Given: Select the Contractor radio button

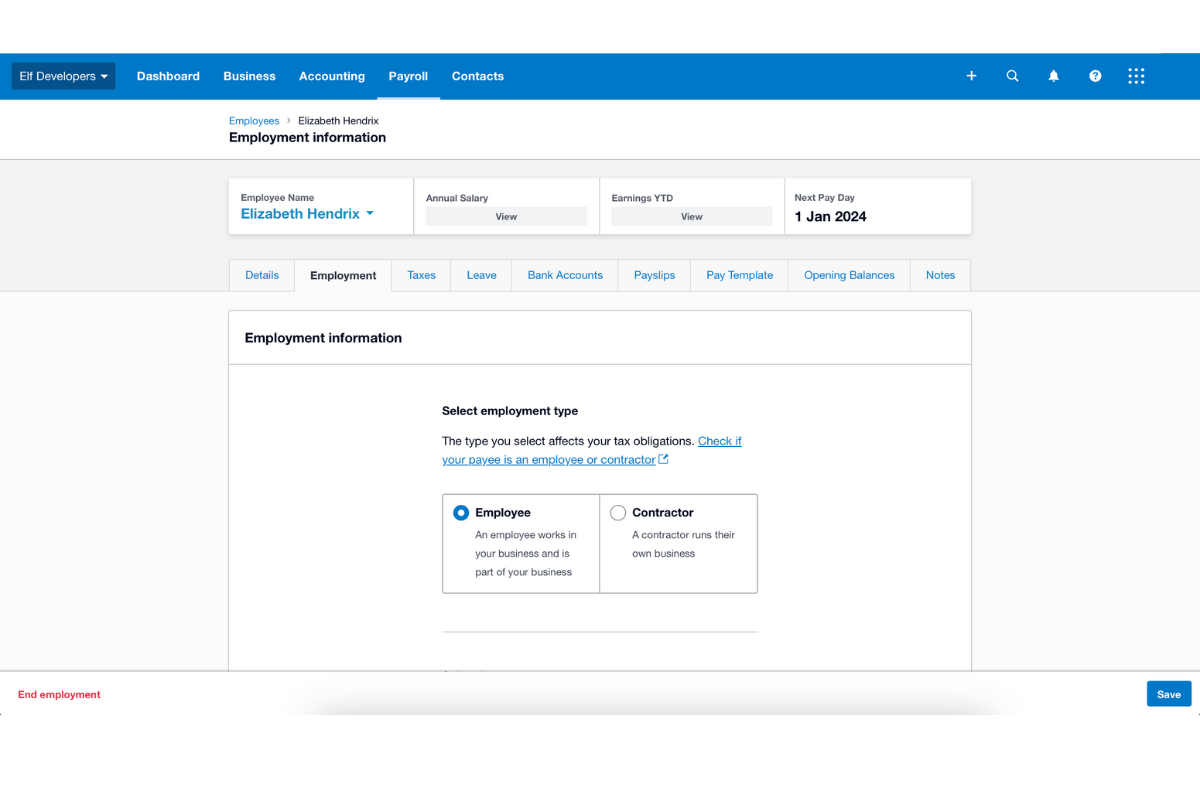Looking at the screenshot, I should 618,512.
